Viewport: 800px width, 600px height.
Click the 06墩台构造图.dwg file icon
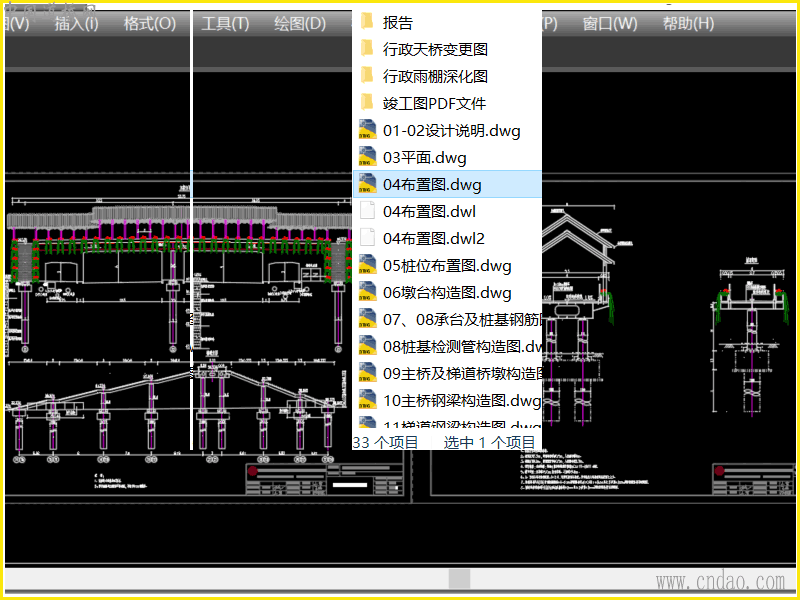coord(367,292)
